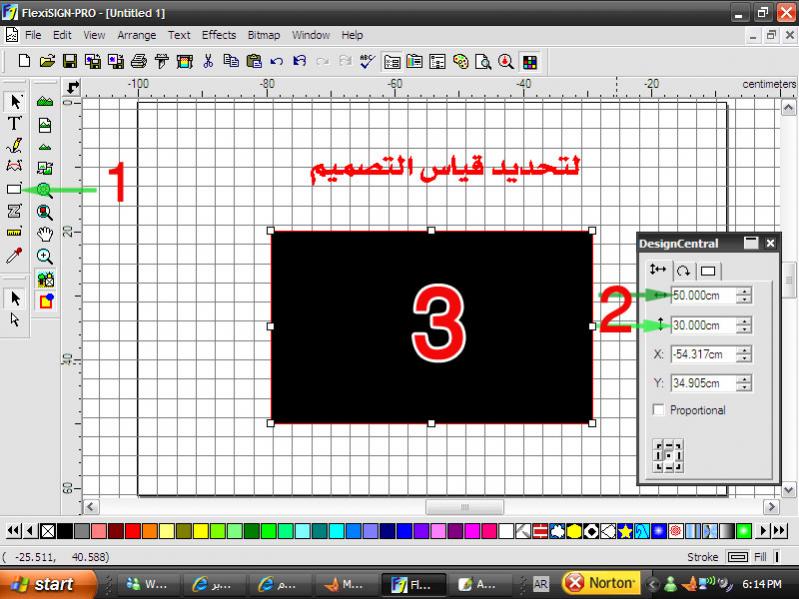Screen dimensions: 799x599
Task: Click the Print icon in toolbar
Action: click(x=139, y=61)
